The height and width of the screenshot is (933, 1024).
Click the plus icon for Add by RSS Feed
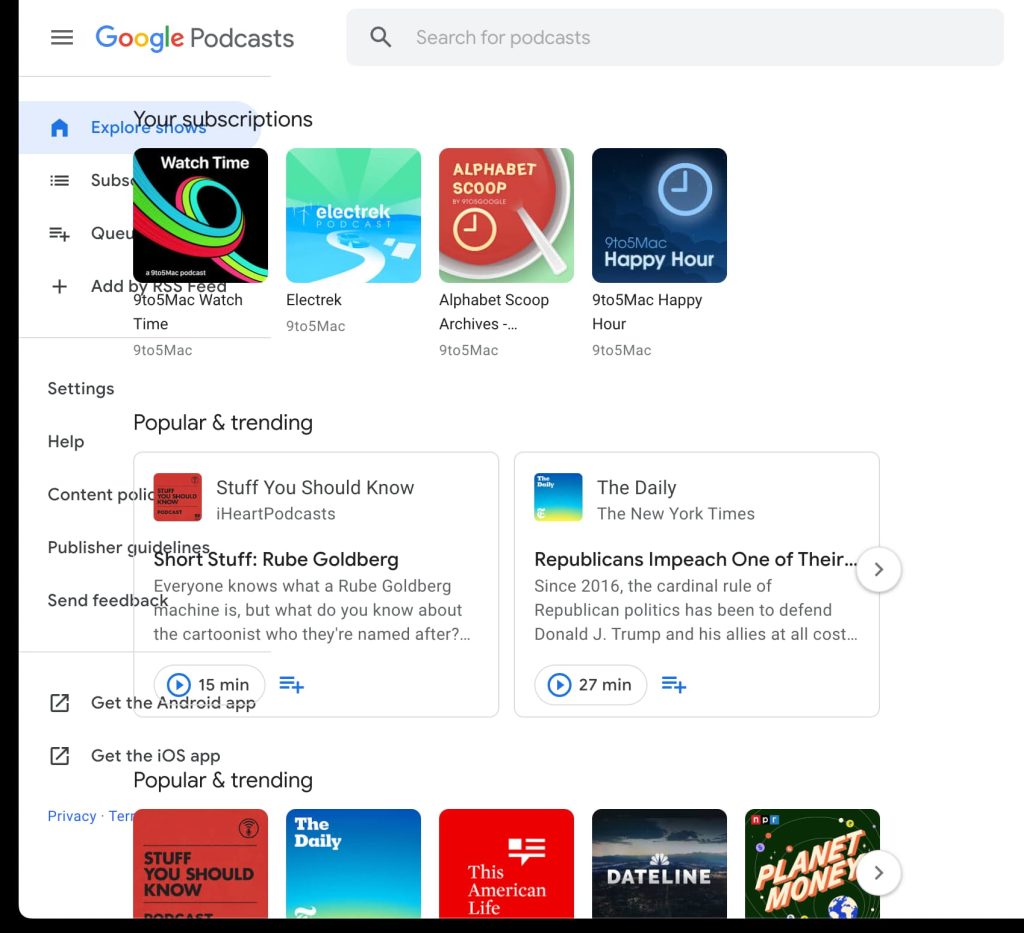60,287
